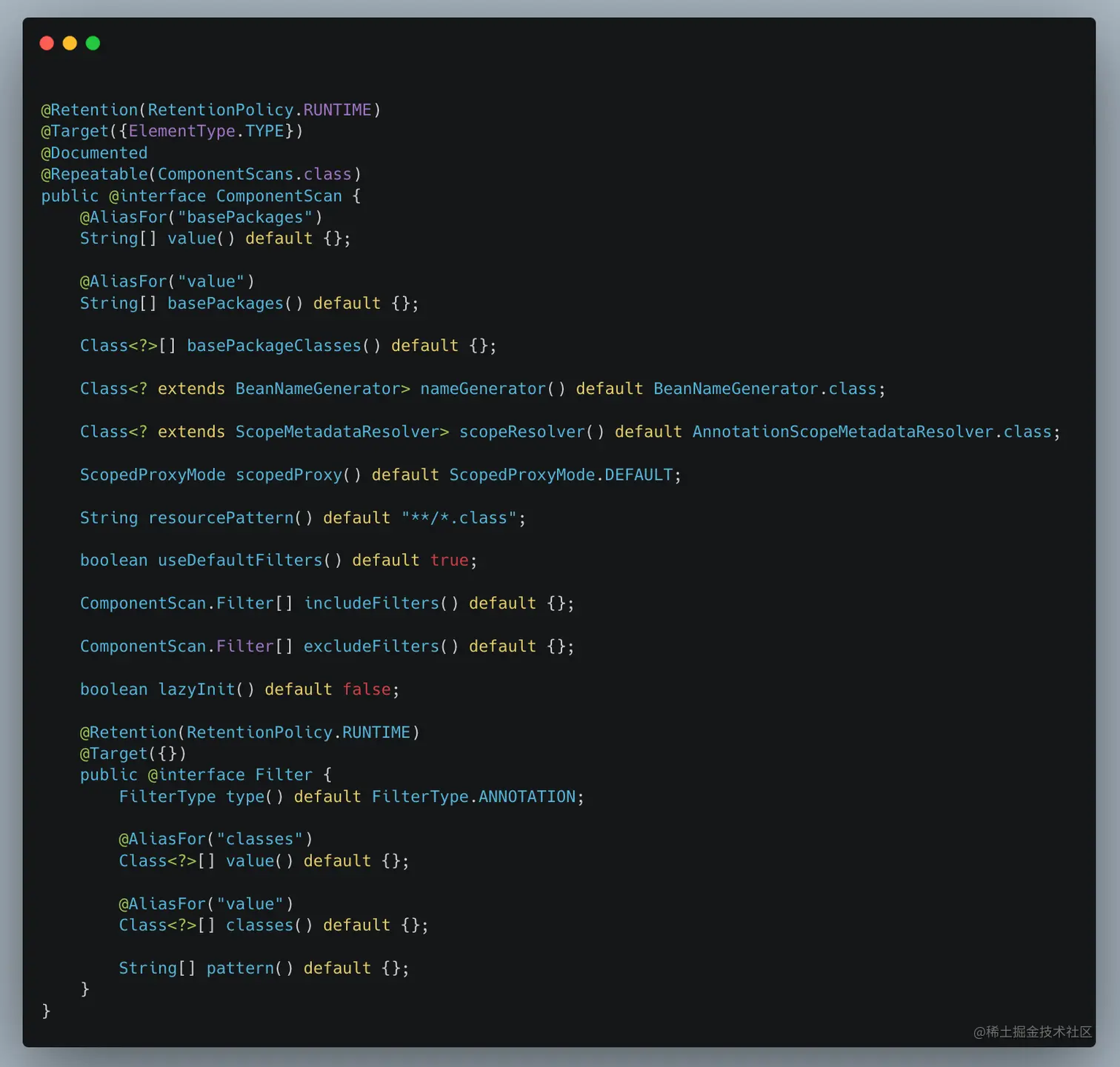Click the String[] pattern() declaration
Viewport: 1120px width, 1067px height.
pos(264,969)
